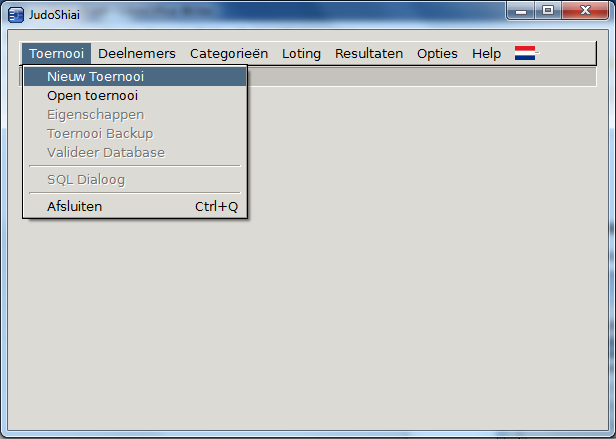Click the Eigenschappen menu entry
The width and height of the screenshot is (616, 439).
95,115
